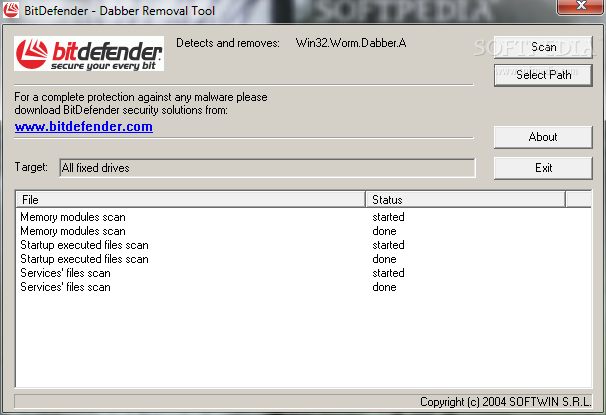Close the Dabber Removal Tool window
This screenshot has height=415, width=606.
(x=580, y=6)
